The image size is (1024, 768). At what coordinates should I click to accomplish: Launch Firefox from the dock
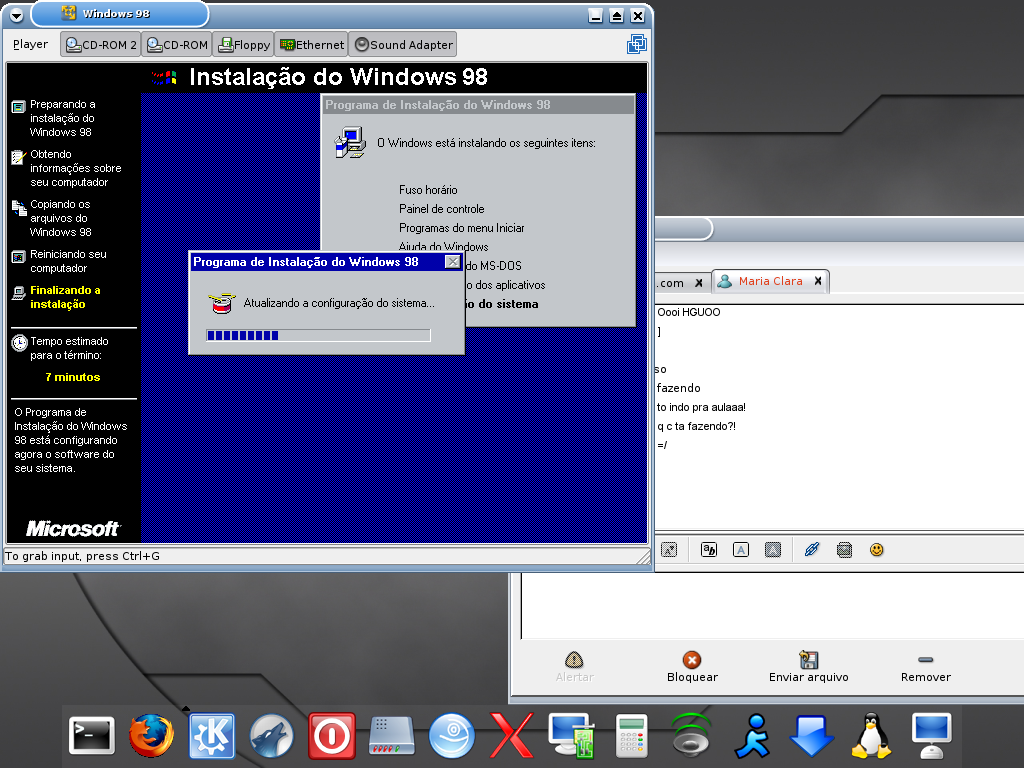152,735
